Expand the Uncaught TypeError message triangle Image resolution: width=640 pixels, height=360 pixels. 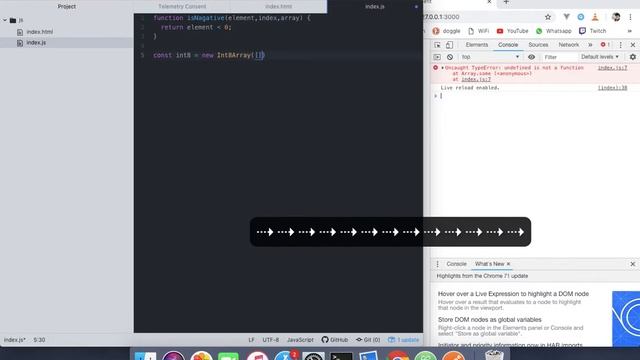coord(442,68)
